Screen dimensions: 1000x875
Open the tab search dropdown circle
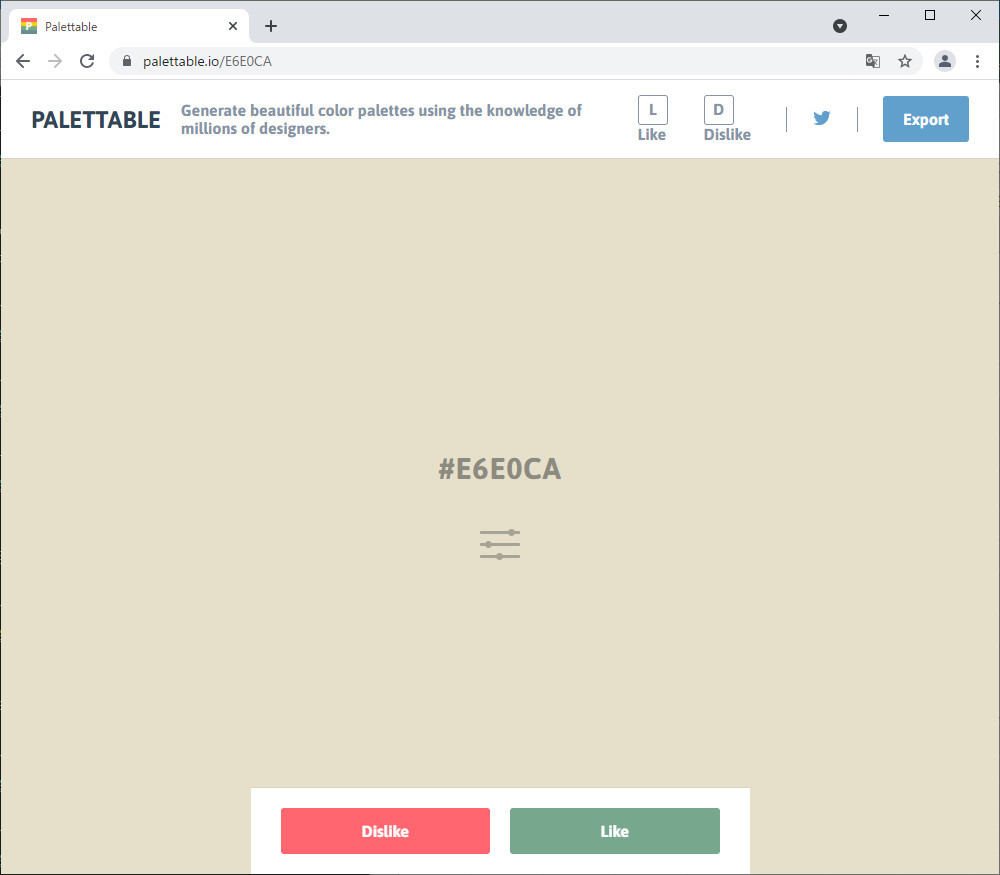point(839,26)
